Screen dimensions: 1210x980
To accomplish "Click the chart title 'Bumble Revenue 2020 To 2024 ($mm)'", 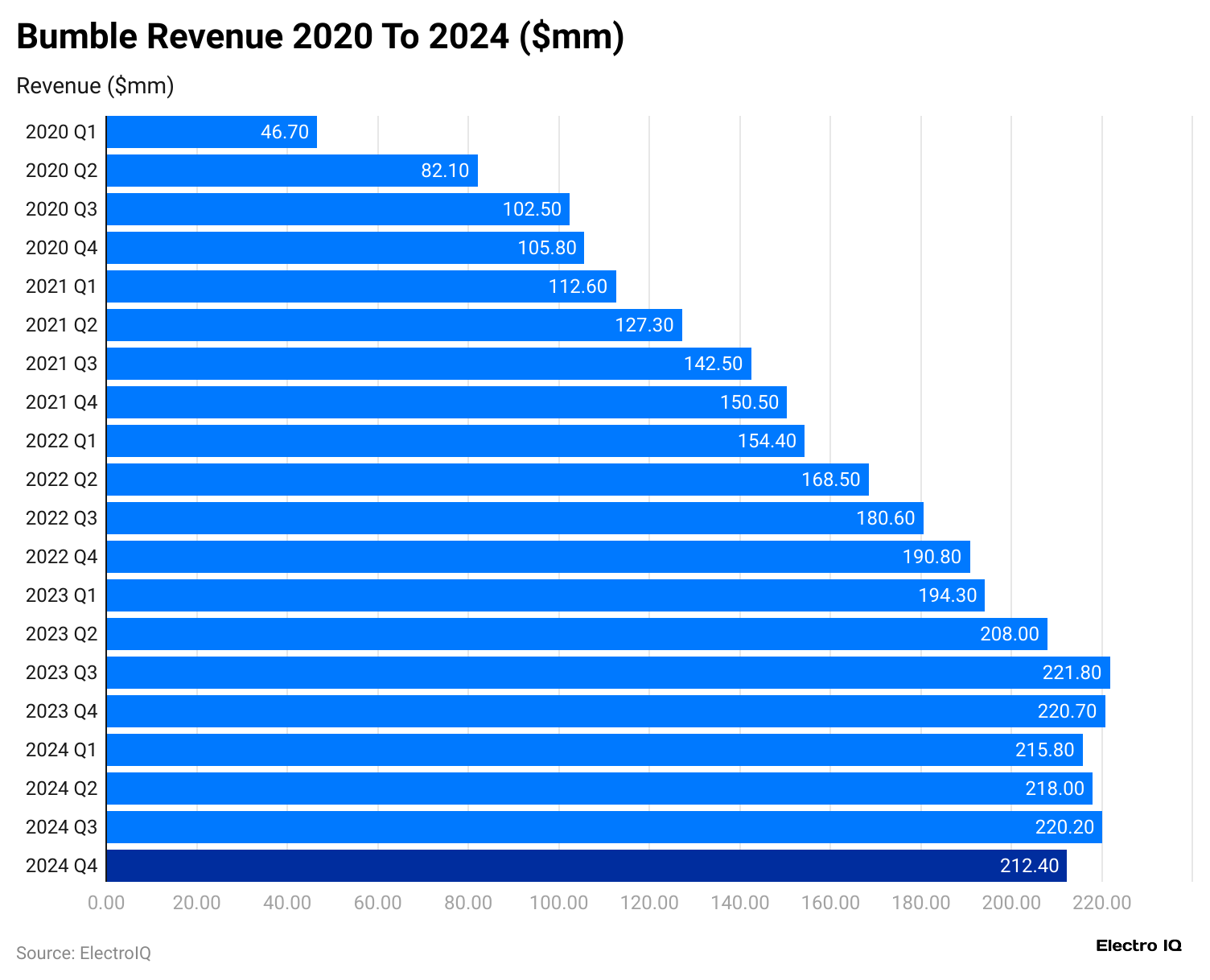I will point(320,37).
